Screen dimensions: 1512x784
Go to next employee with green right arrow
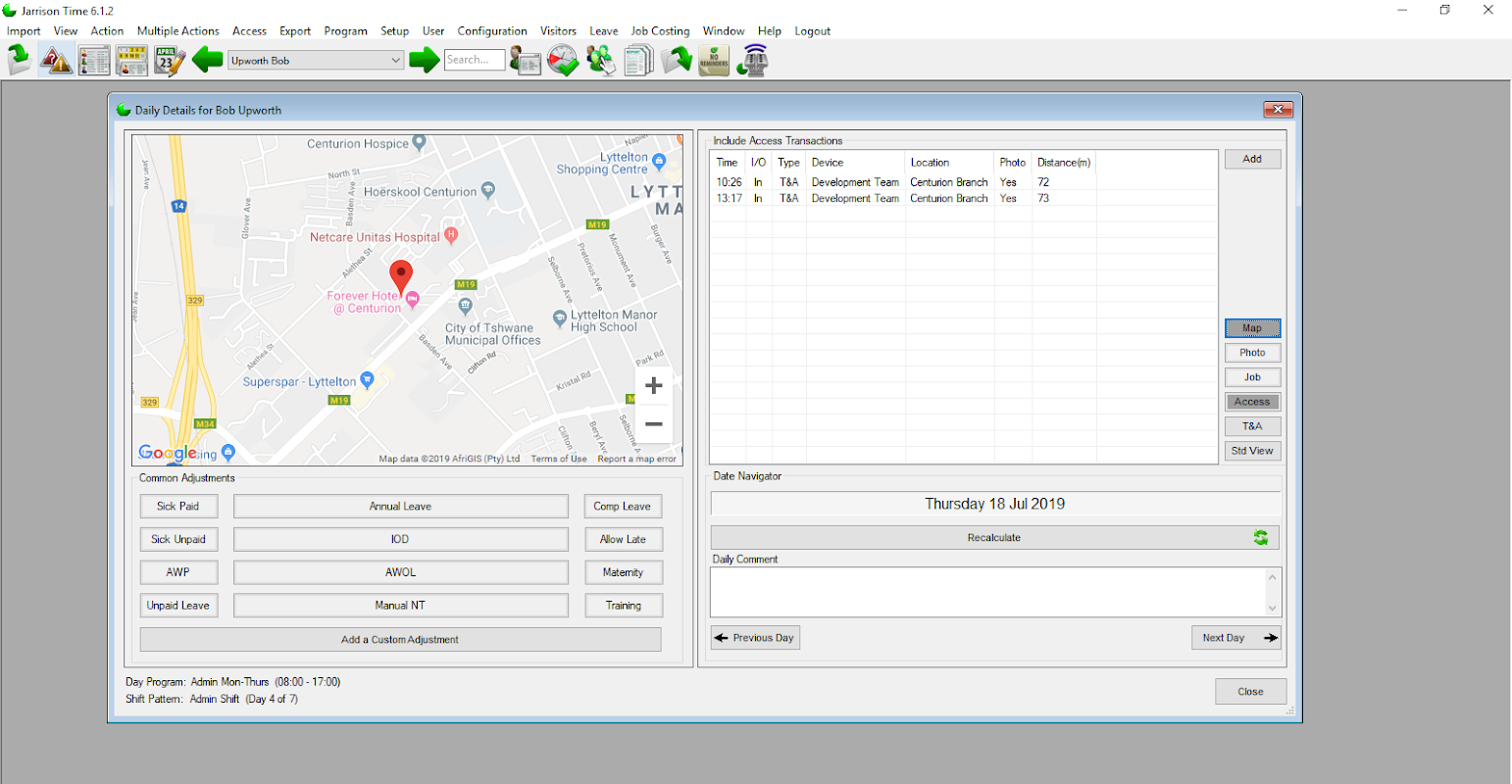(424, 61)
